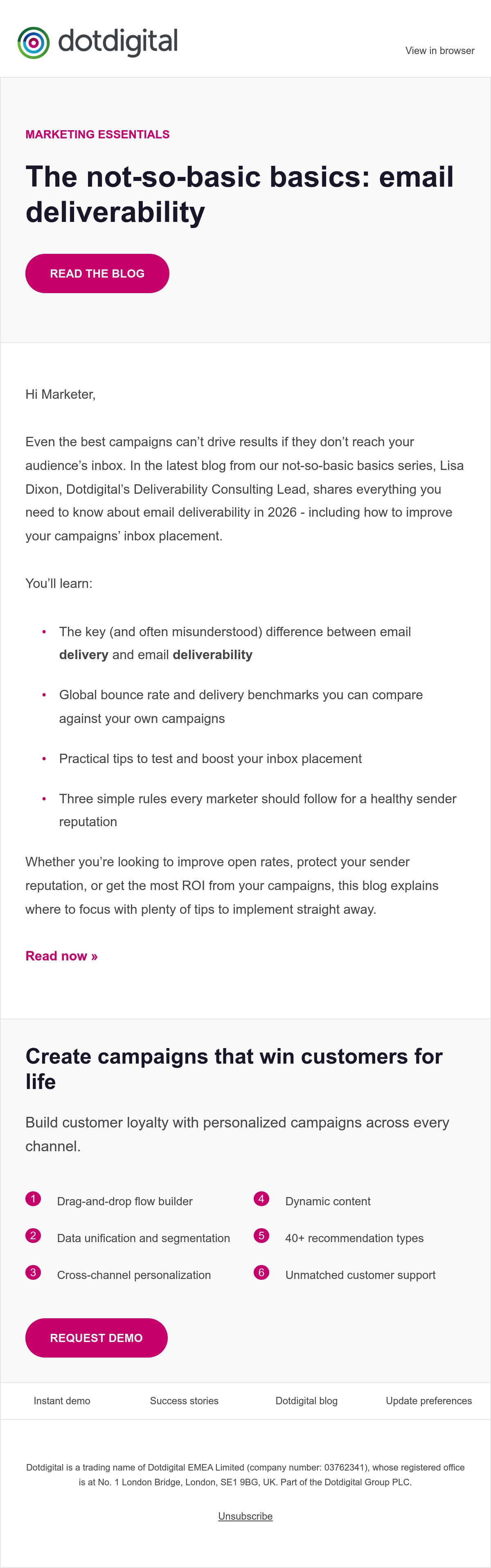Click the number 3 circle icon
Screen dimensions: 491x1568
click(x=33, y=1272)
